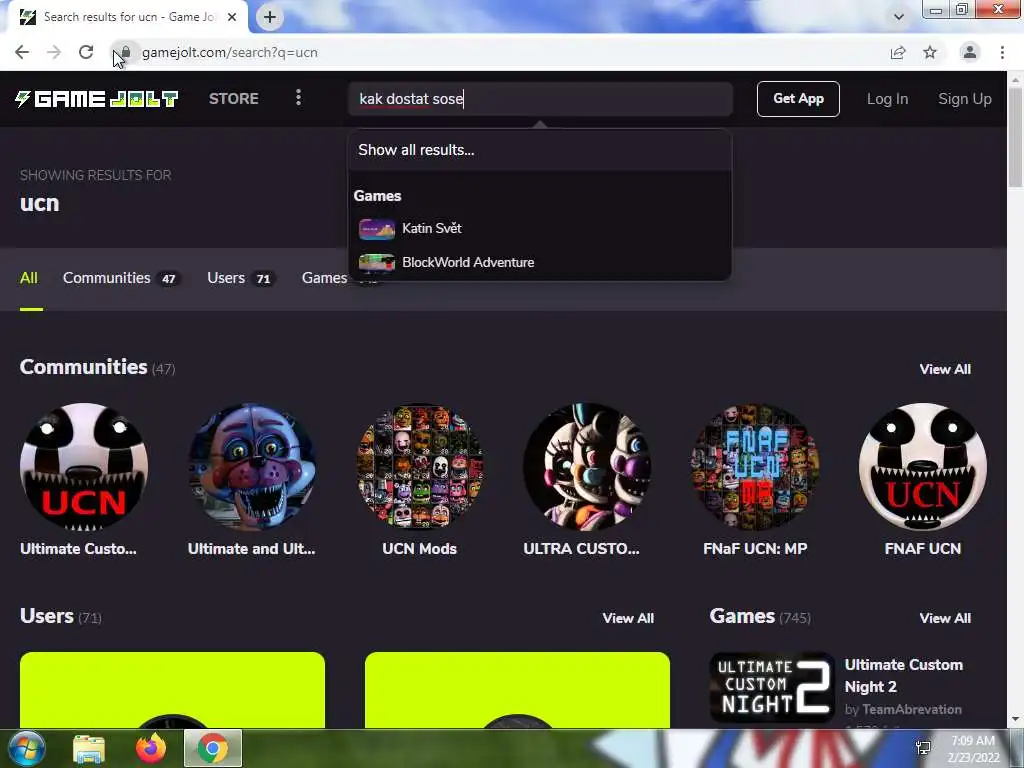Click the Ultimate Custom Night 2 title
1024x768 pixels.
point(903,676)
